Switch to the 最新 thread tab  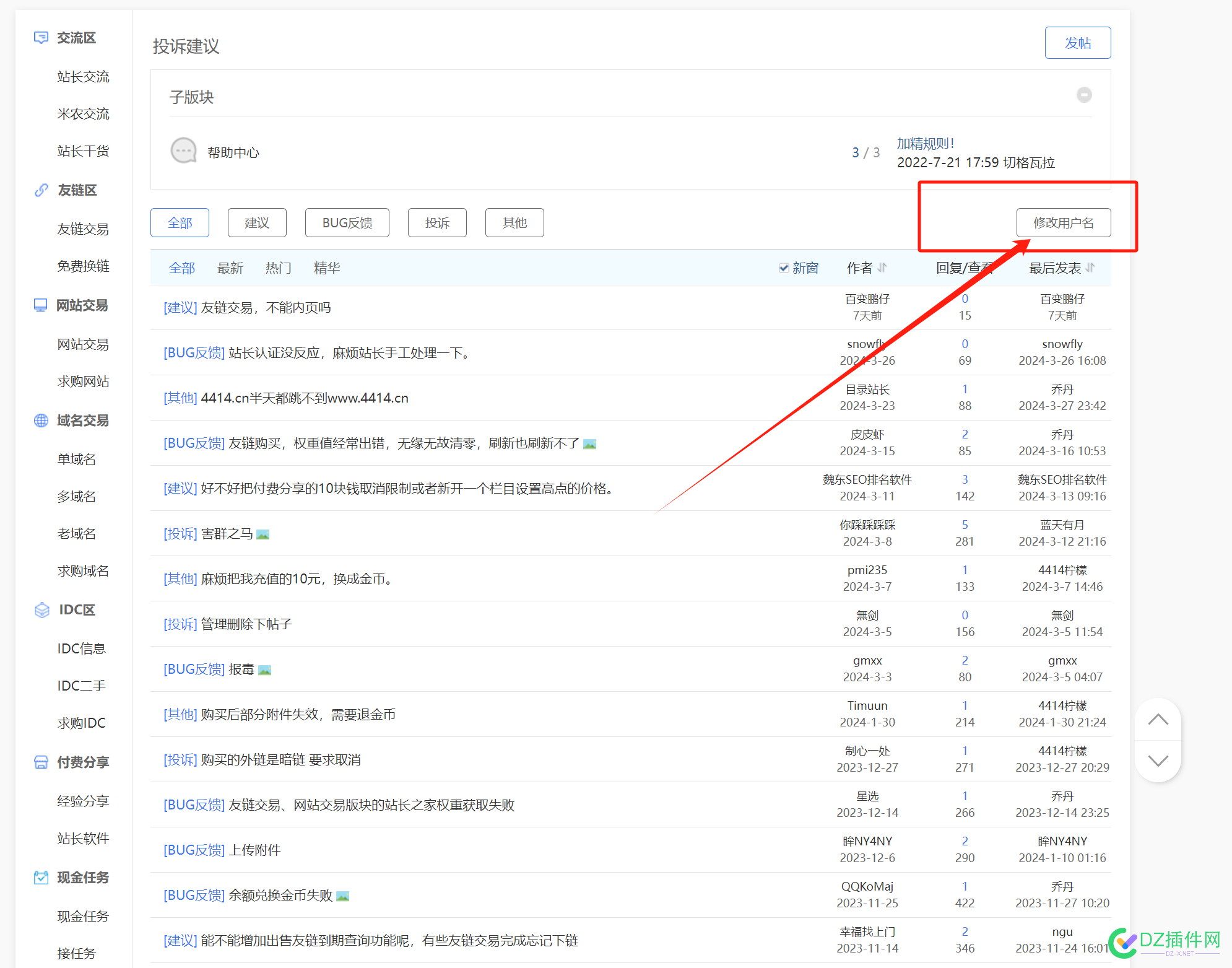pyautogui.click(x=230, y=268)
